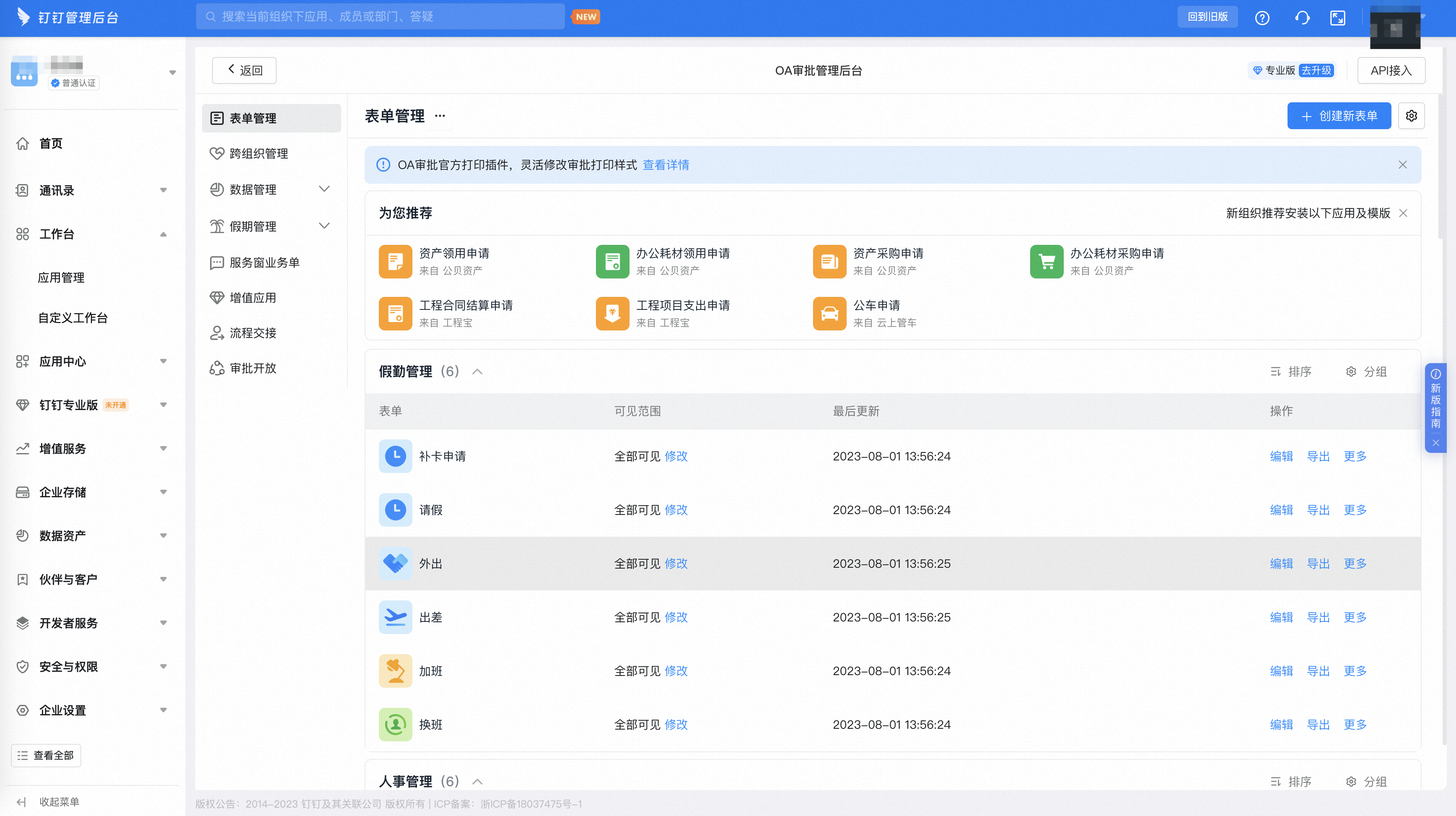This screenshot has width=1456, height=816.
Task: Open organization switcher dropdown arrow
Action: tap(172, 73)
